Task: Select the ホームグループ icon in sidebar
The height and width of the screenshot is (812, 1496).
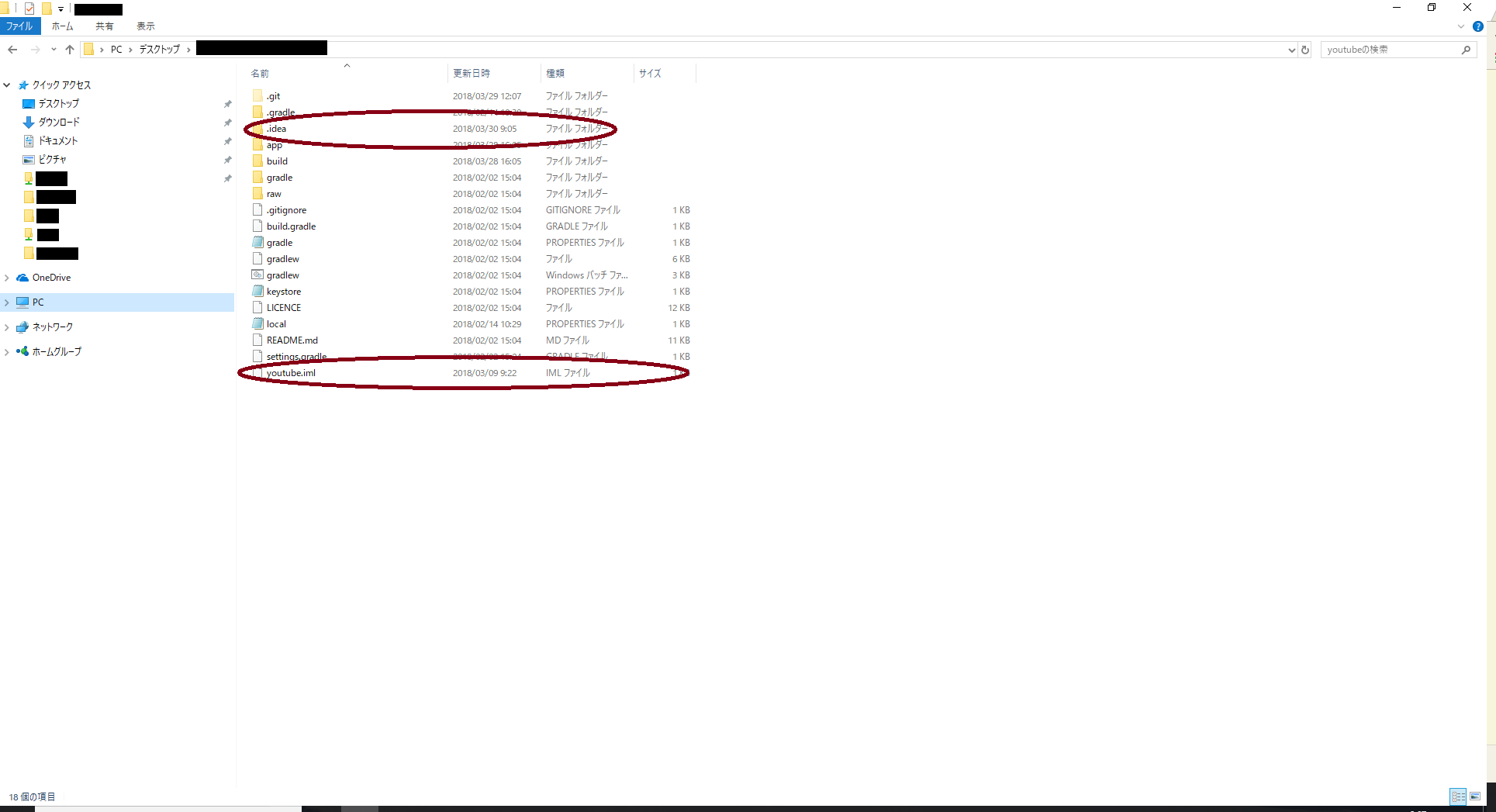Action: (22, 351)
